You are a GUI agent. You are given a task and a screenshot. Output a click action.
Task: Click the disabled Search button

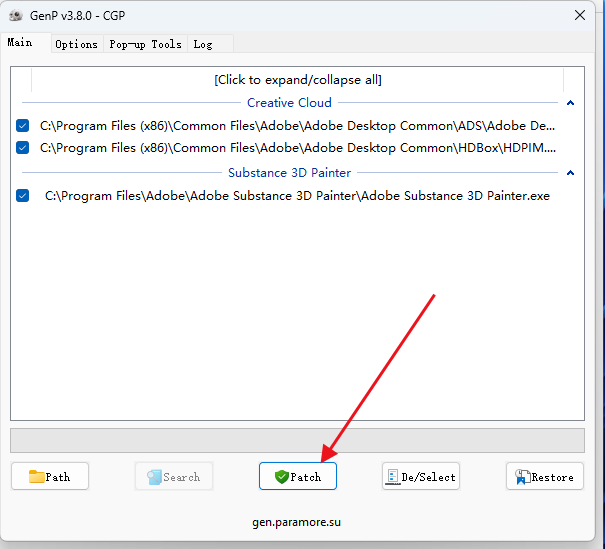[x=174, y=476]
